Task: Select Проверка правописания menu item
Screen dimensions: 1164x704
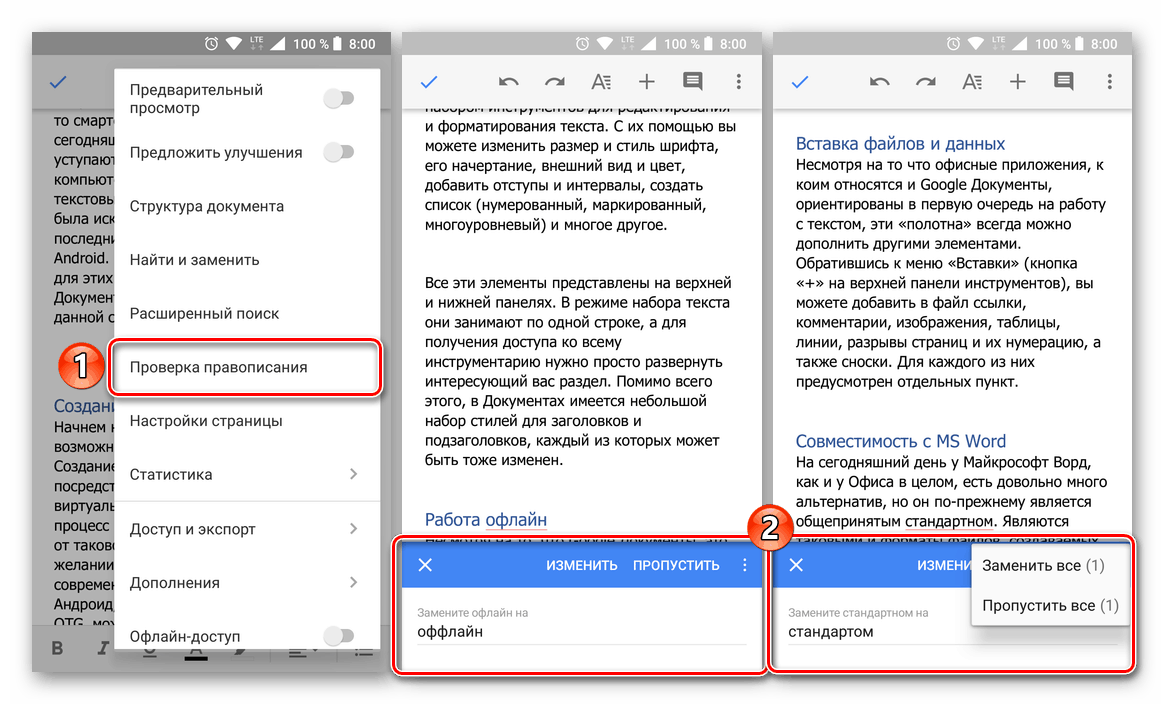Action: point(246,368)
